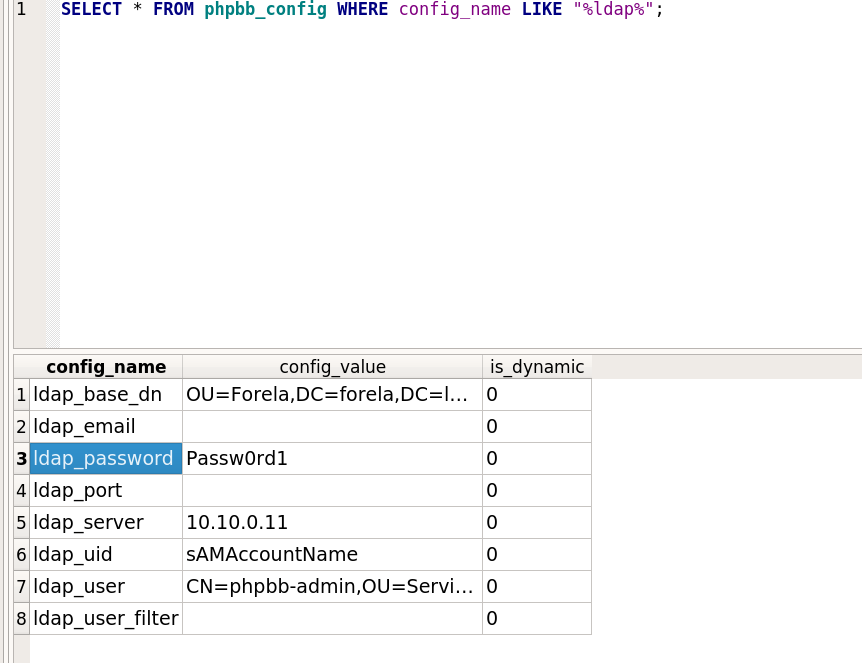862x663 pixels.
Task: Click row header number 2
Action: click(21, 427)
